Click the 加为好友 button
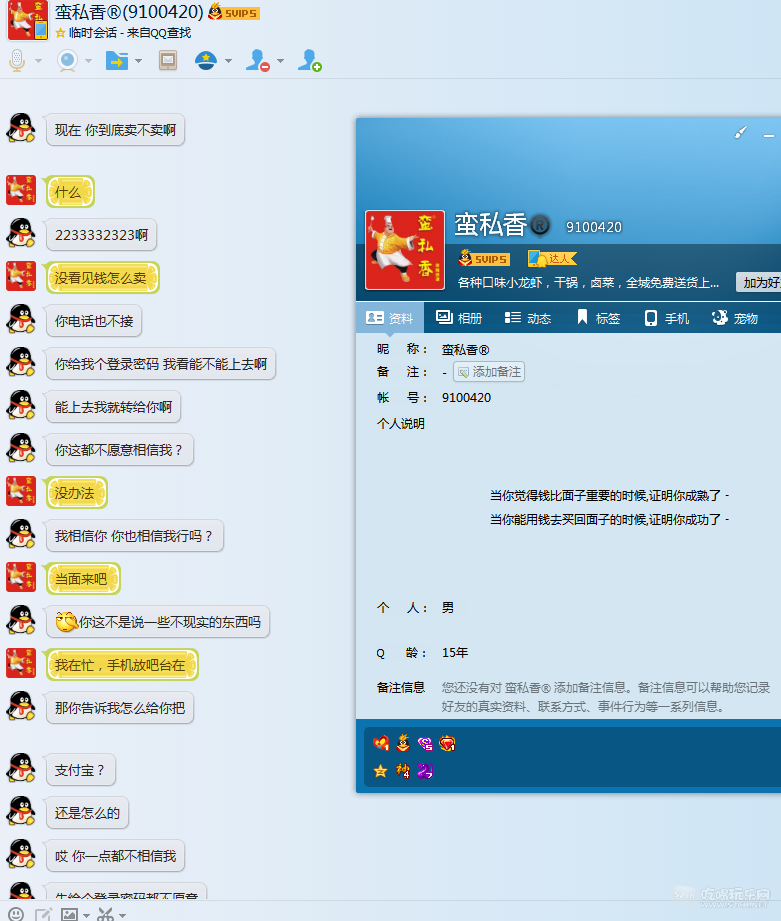The height and width of the screenshot is (921, 781). click(x=759, y=283)
